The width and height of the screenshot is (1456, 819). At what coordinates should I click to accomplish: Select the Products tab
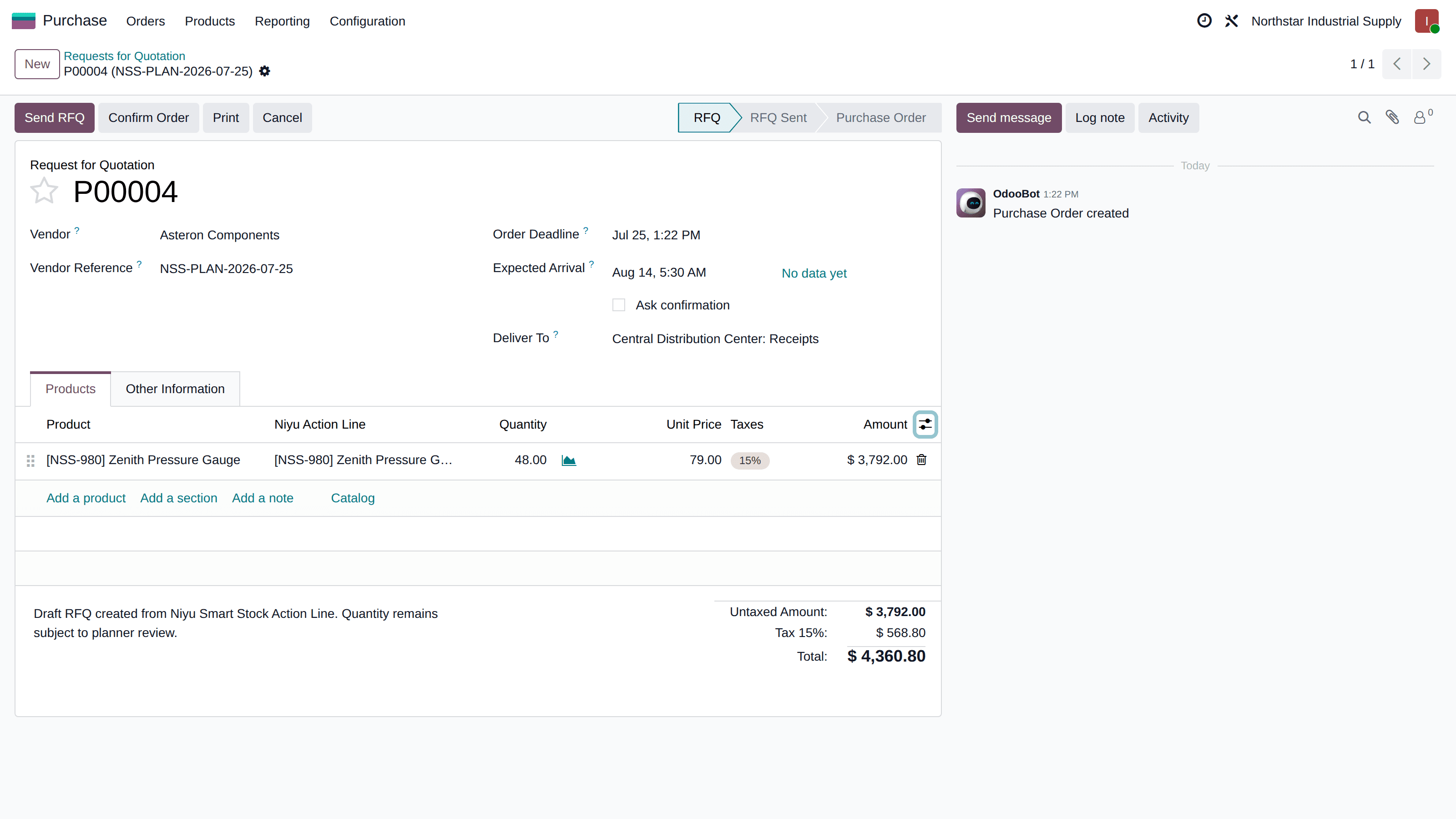[70, 389]
